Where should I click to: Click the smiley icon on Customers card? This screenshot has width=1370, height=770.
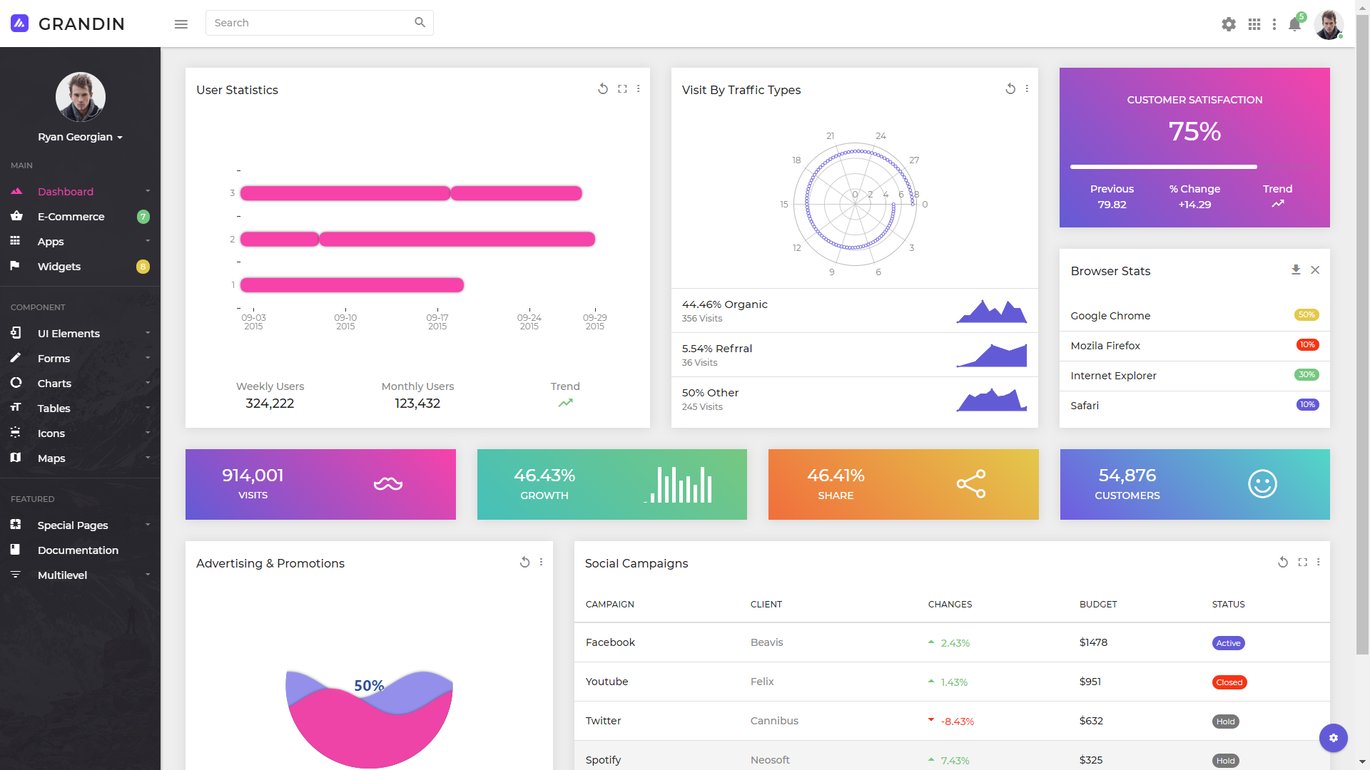click(x=1263, y=484)
